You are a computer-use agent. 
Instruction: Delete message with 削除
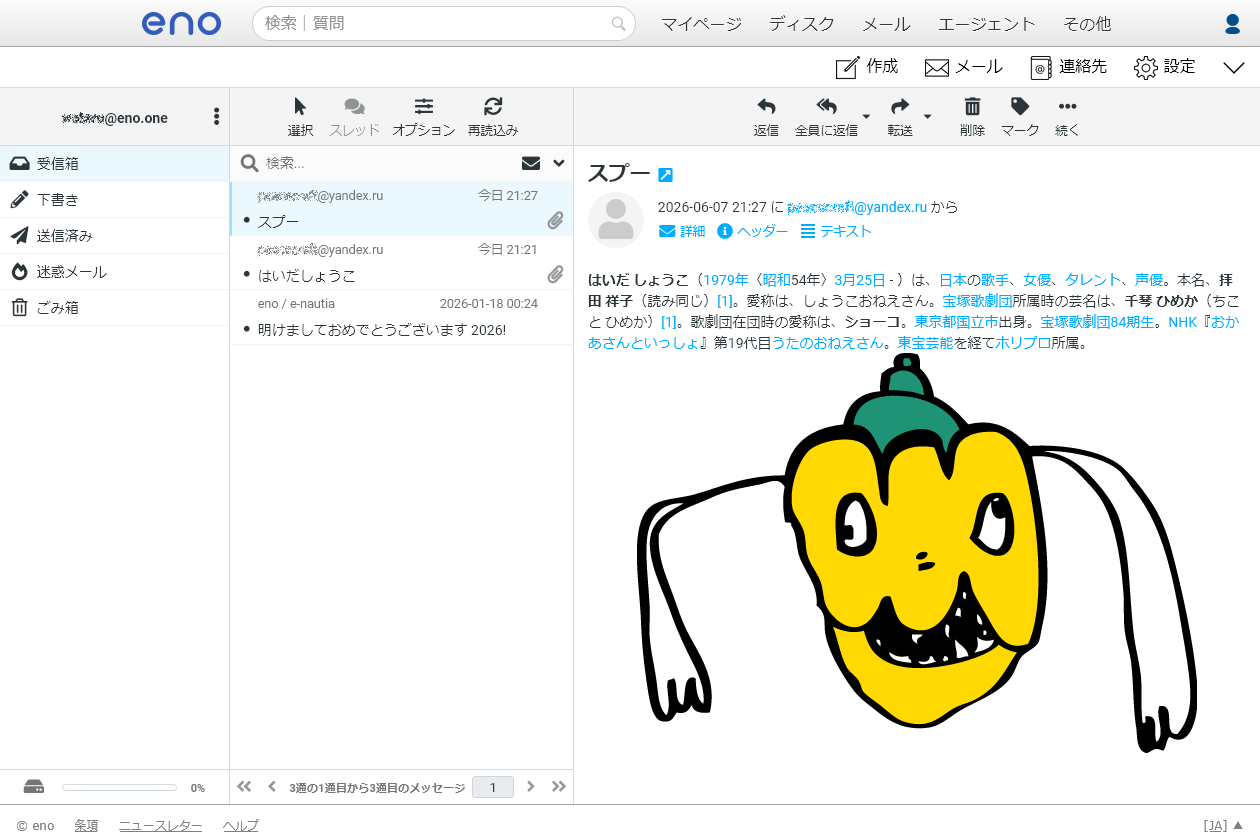point(972,117)
